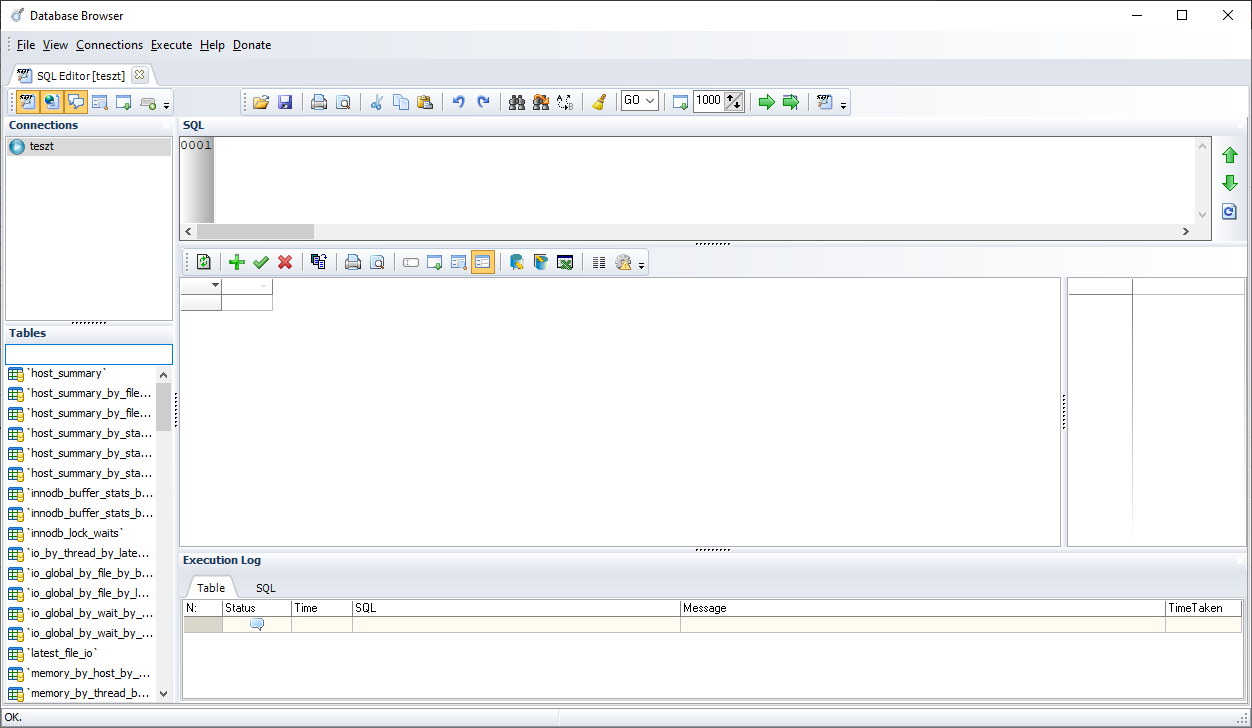This screenshot has height=728, width=1252.
Task: Click the Find binoculars icon
Action: pyautogui.click(x=517, y=102)
